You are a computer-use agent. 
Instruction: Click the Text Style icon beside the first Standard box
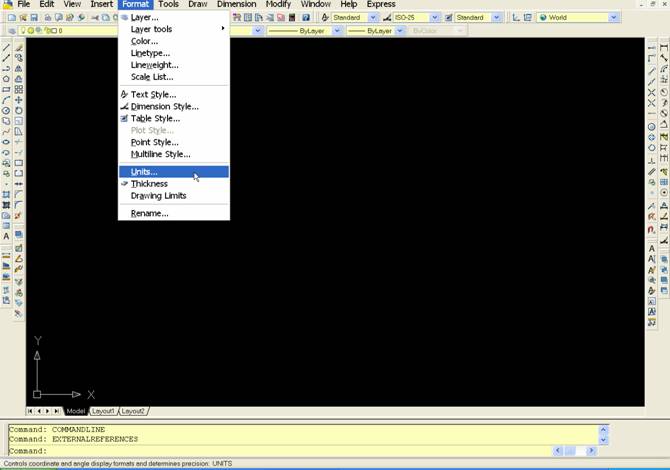(x=325, y=18)
